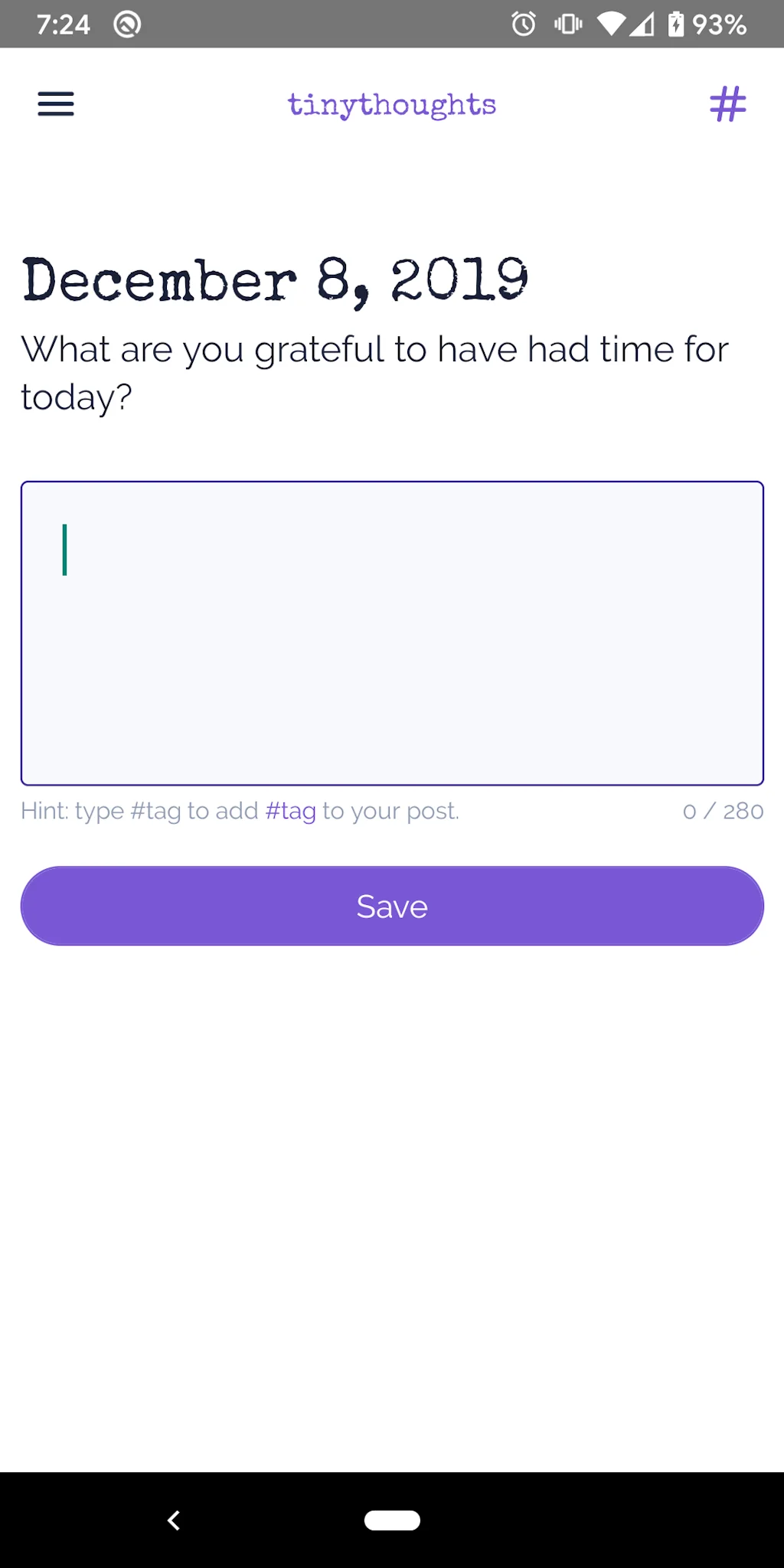
Task: Tap the alarm clock icon in status bar
Action: pyautogui.click(x=523, y=24)
